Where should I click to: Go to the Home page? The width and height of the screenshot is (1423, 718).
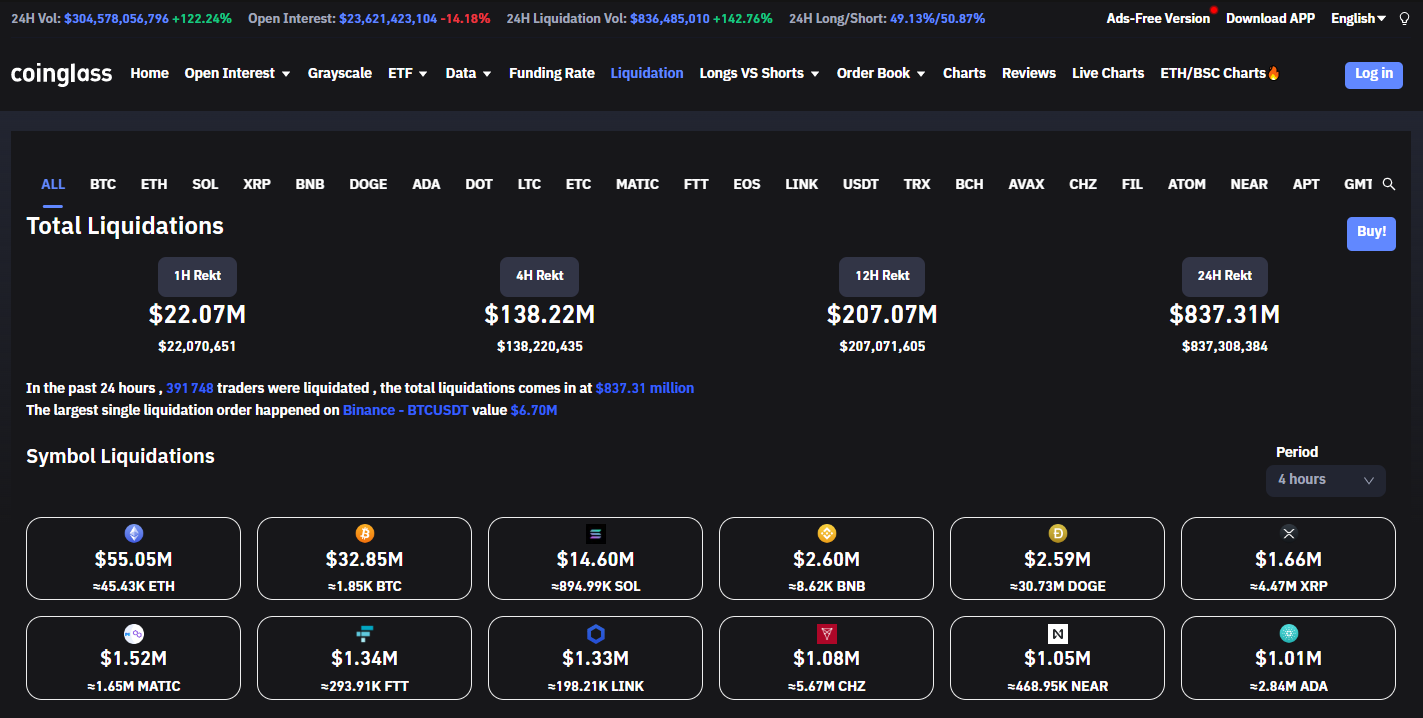[149, 73]
